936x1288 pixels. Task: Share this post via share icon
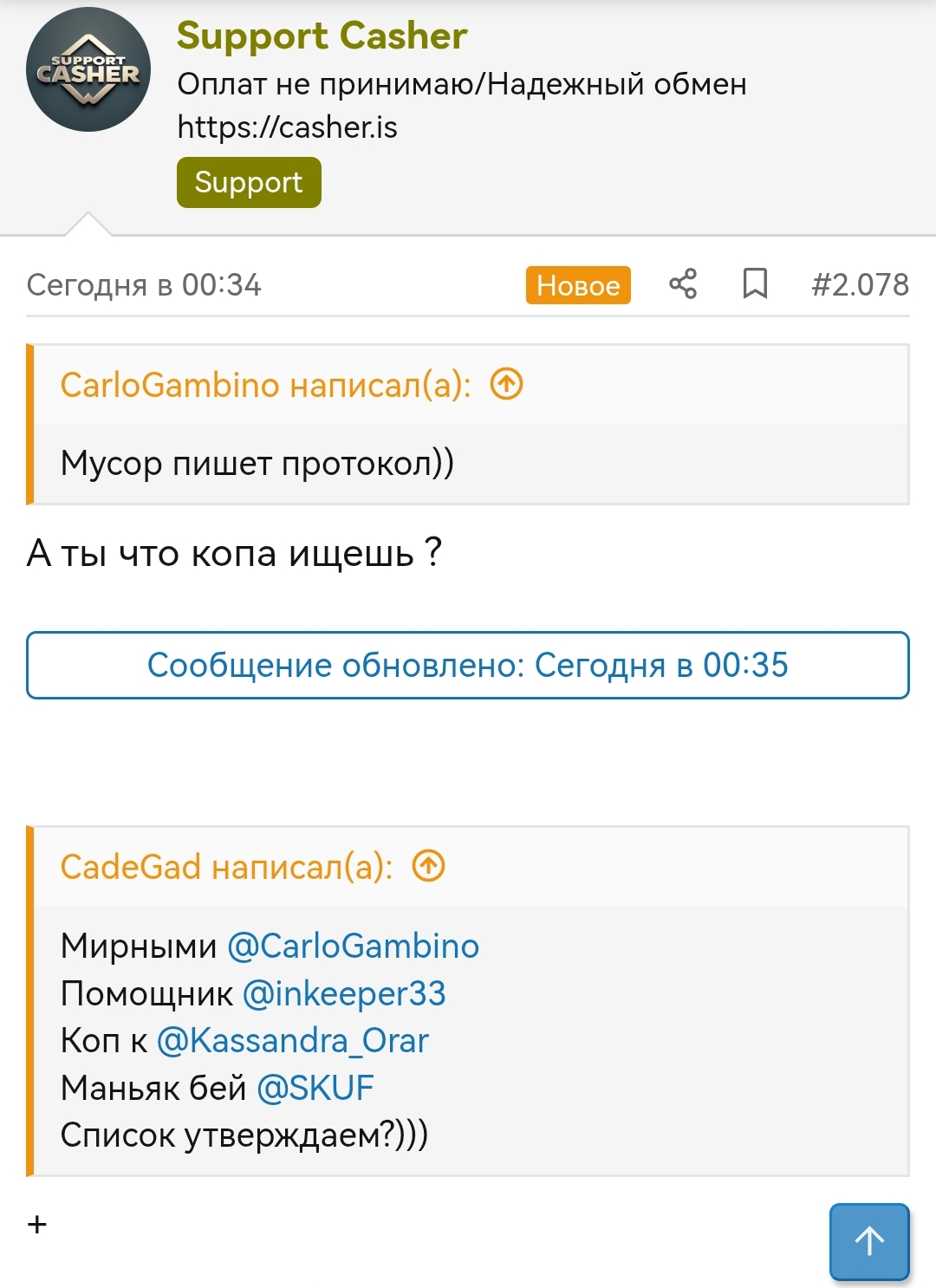(683, 284)
